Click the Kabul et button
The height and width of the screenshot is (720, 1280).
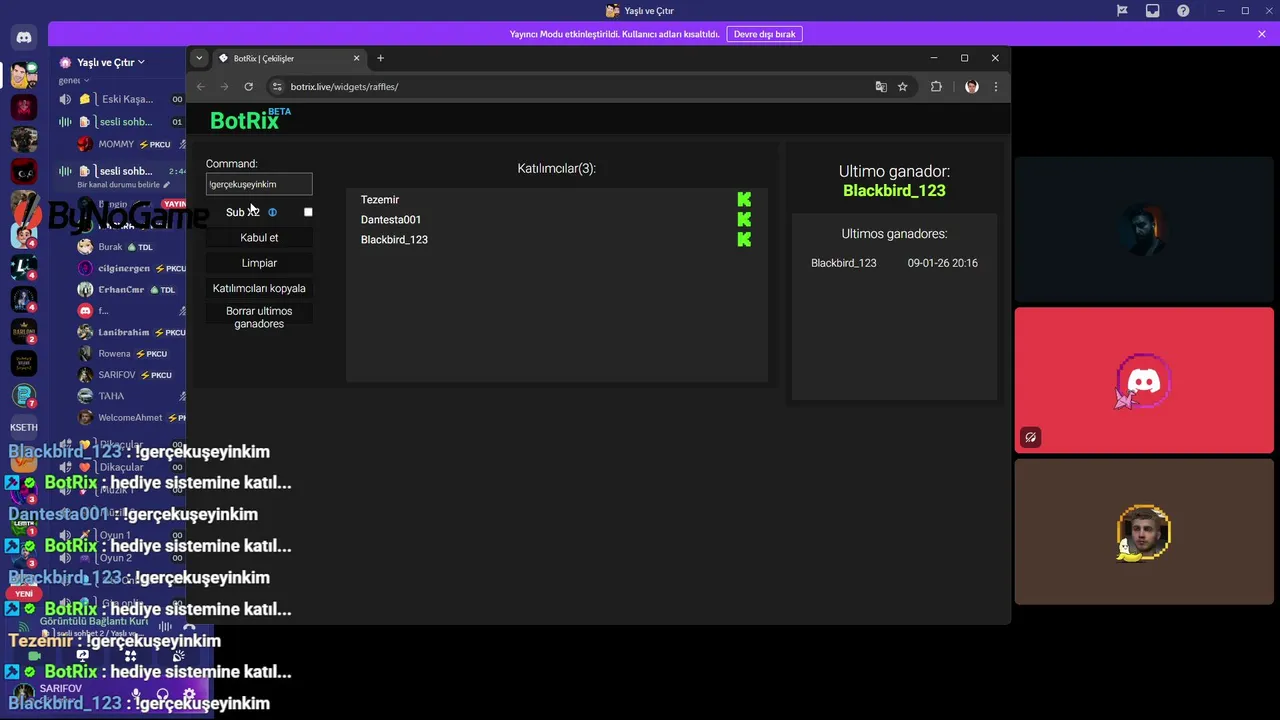pyautogui.click(x=259, y=238)
